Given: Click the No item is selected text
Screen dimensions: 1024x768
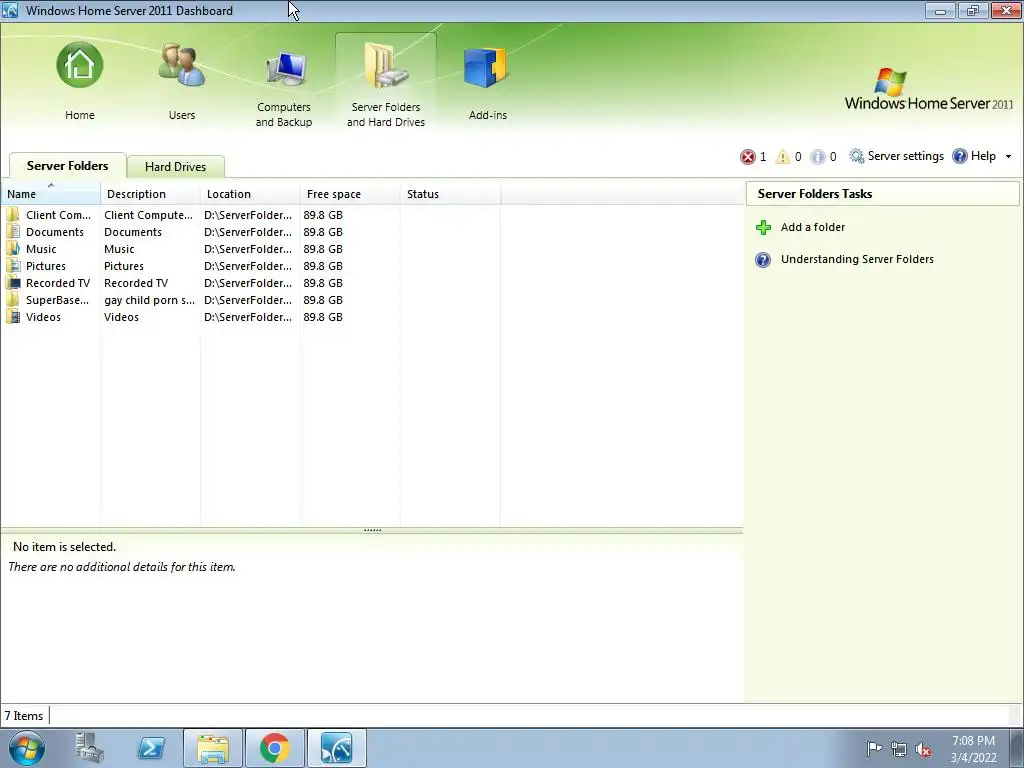Looking at the screenshot, I should coord(64,547).
